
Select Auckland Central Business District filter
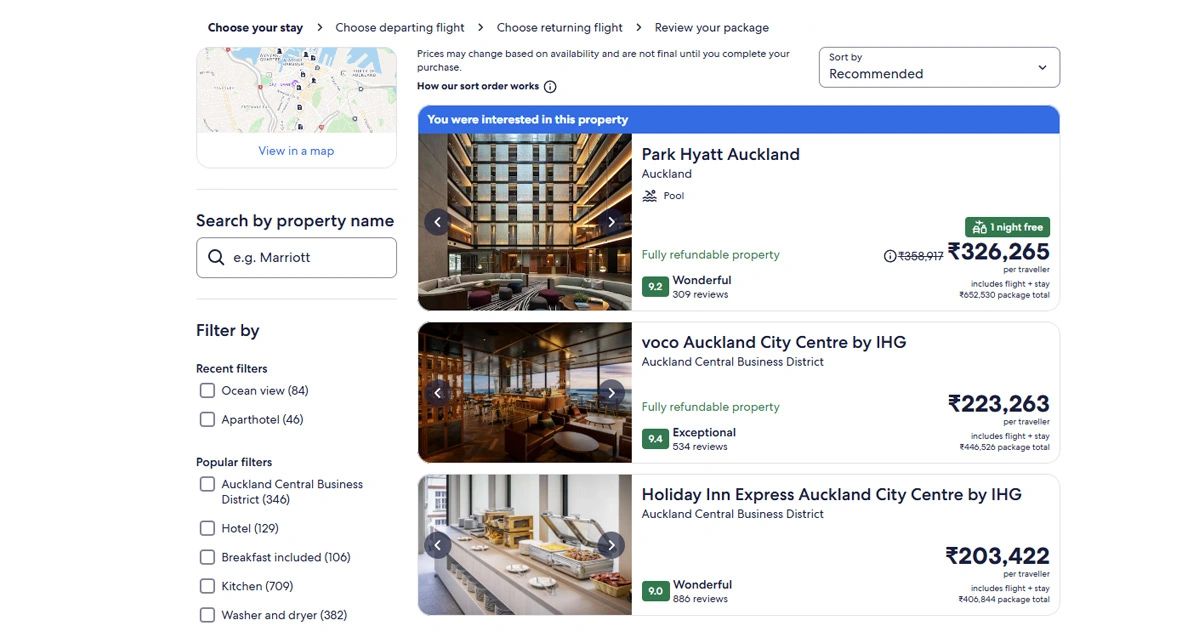click(207, 484)
